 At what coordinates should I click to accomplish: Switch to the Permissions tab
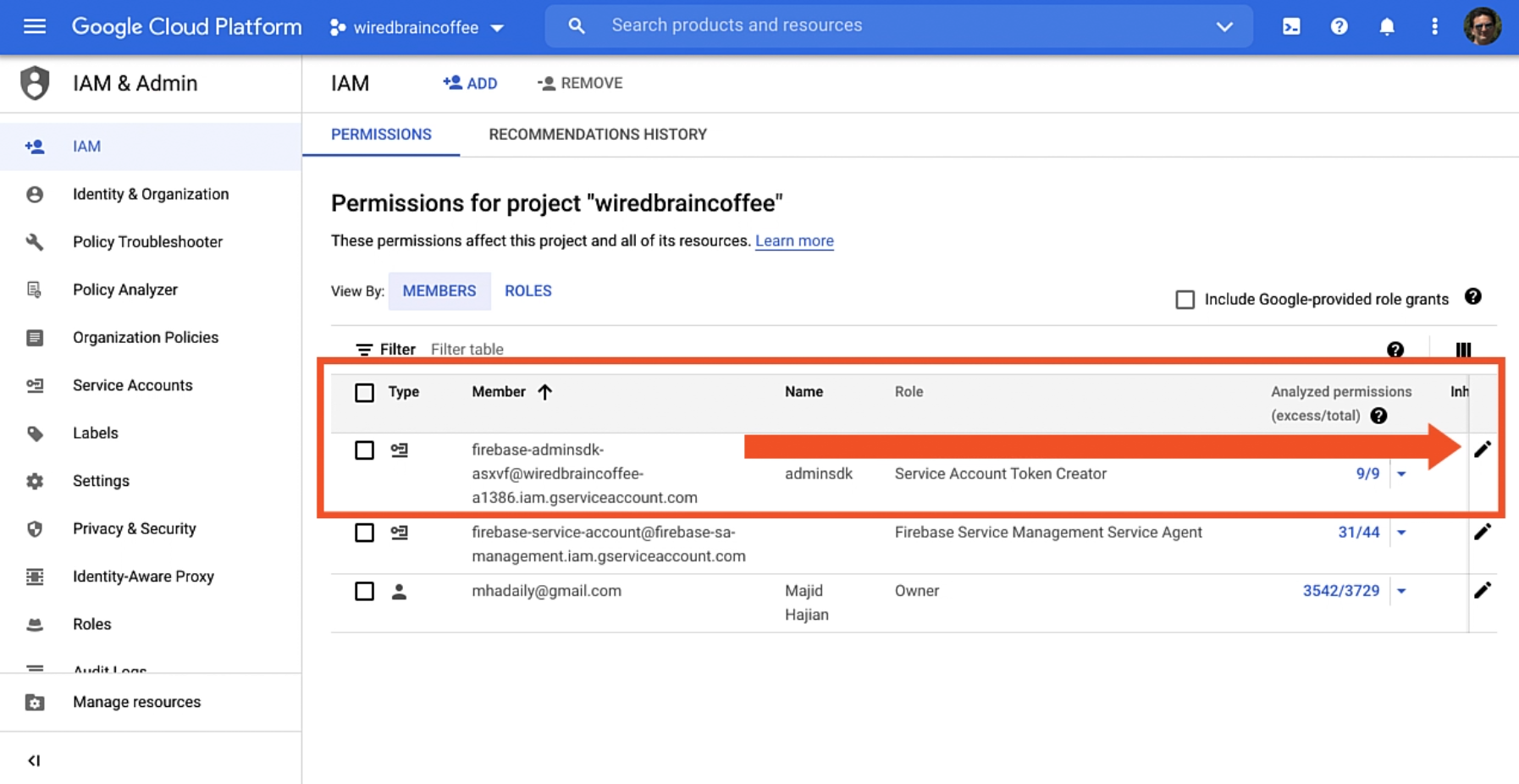point(381,135)
